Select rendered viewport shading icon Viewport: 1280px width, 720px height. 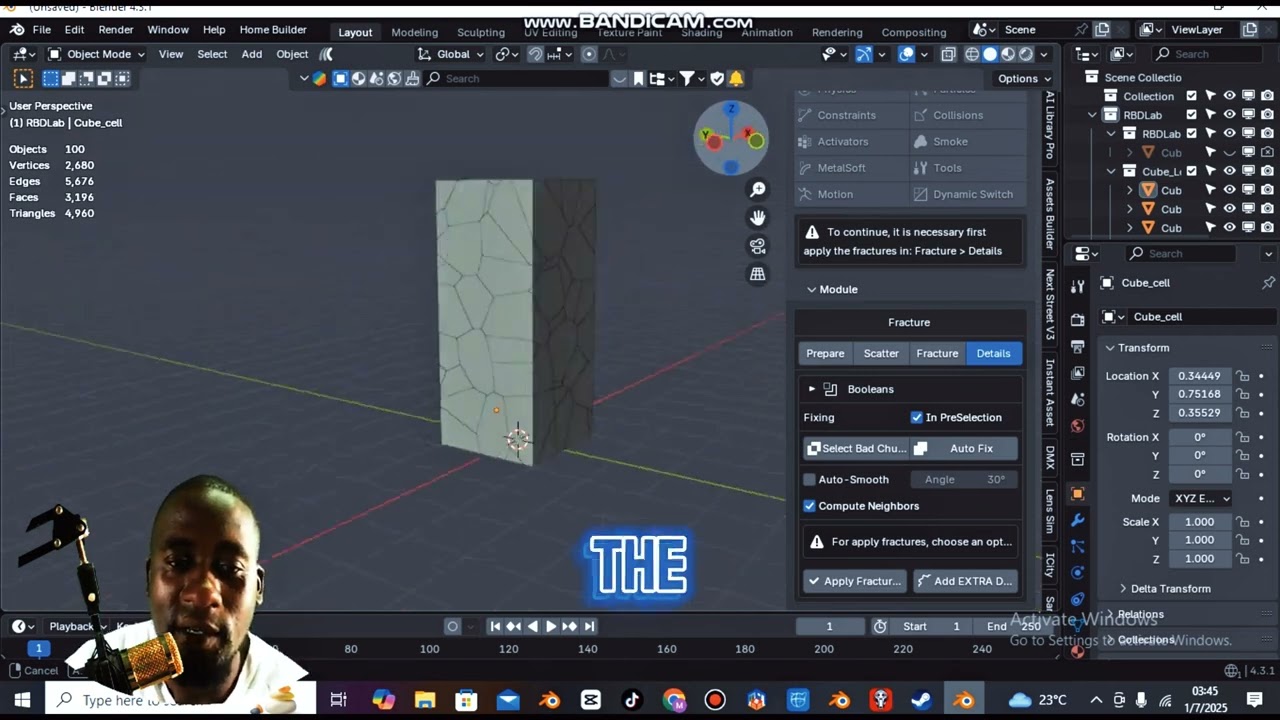coord(1026,54)
